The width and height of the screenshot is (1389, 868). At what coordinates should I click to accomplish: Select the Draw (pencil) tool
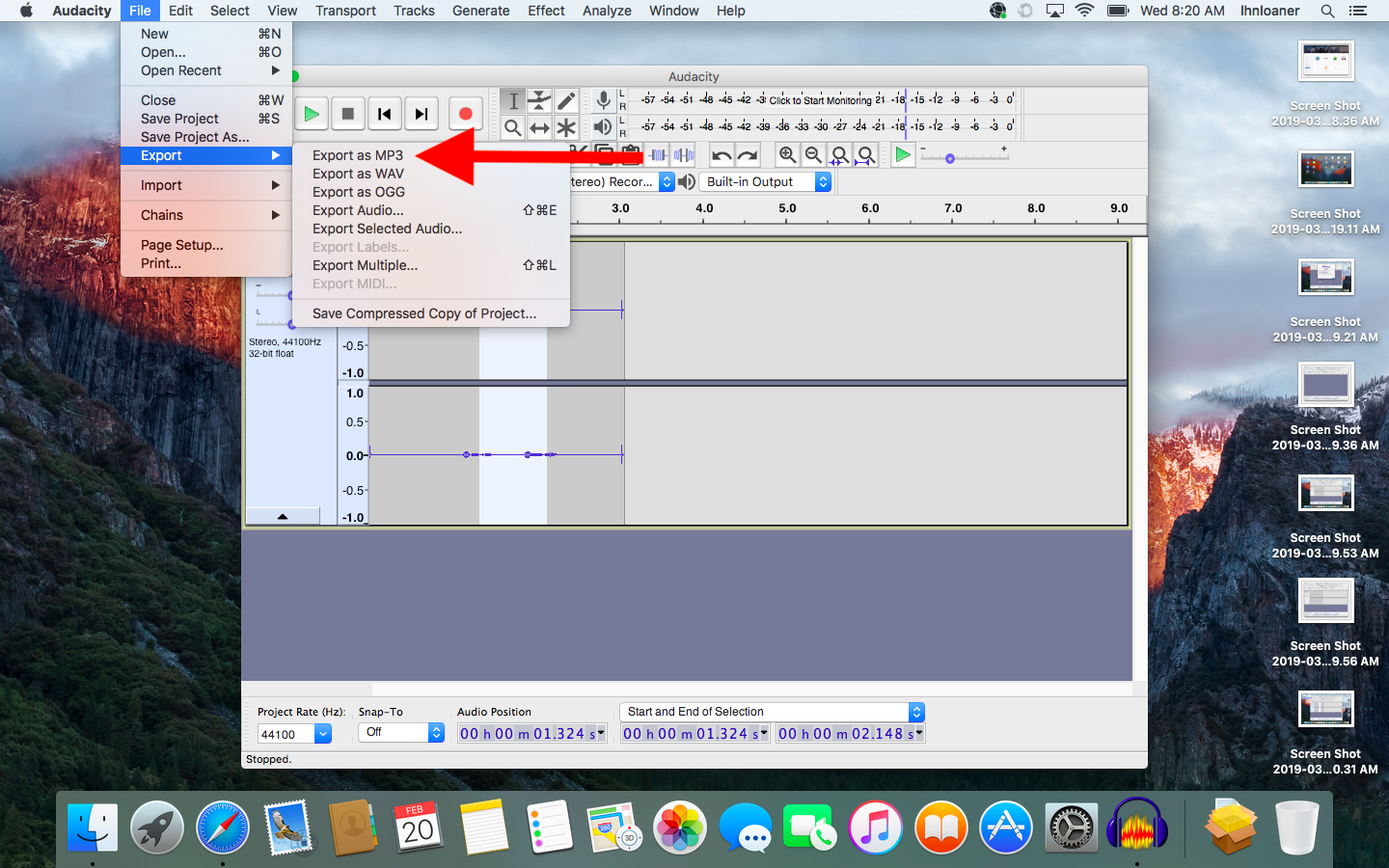click(x=566, y=100)
